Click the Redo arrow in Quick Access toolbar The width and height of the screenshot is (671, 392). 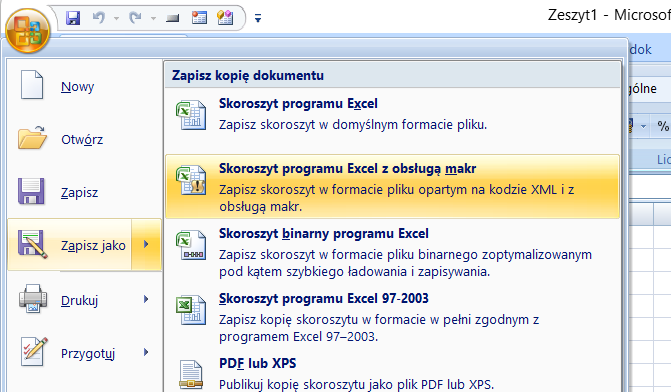(136, 18)
